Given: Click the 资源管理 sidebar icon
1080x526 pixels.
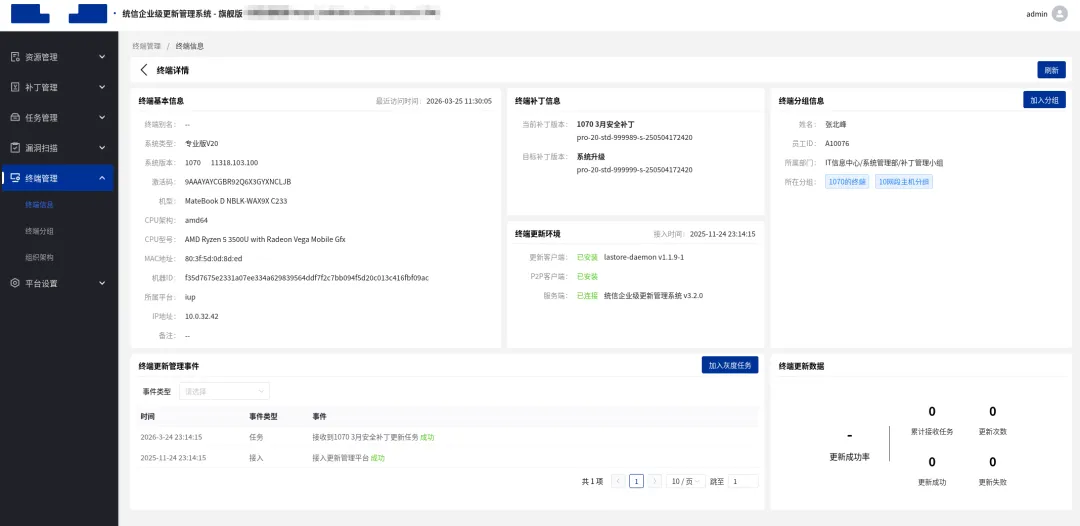Looking at the screenshot, I should pos(15,57).
